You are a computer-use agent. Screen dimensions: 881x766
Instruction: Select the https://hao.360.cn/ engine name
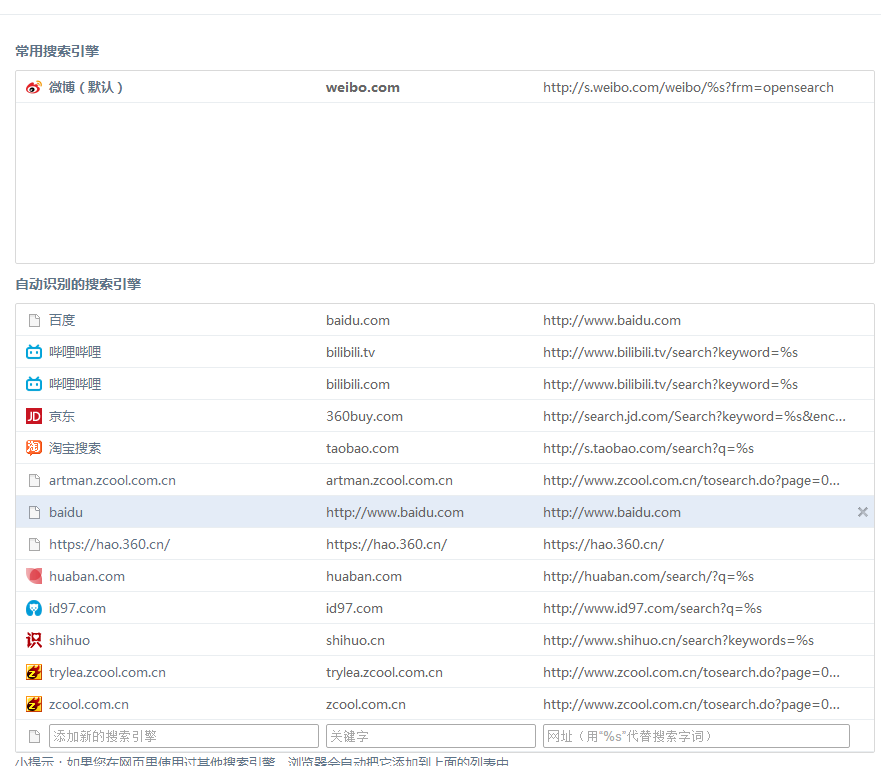(x=109, y=545)
